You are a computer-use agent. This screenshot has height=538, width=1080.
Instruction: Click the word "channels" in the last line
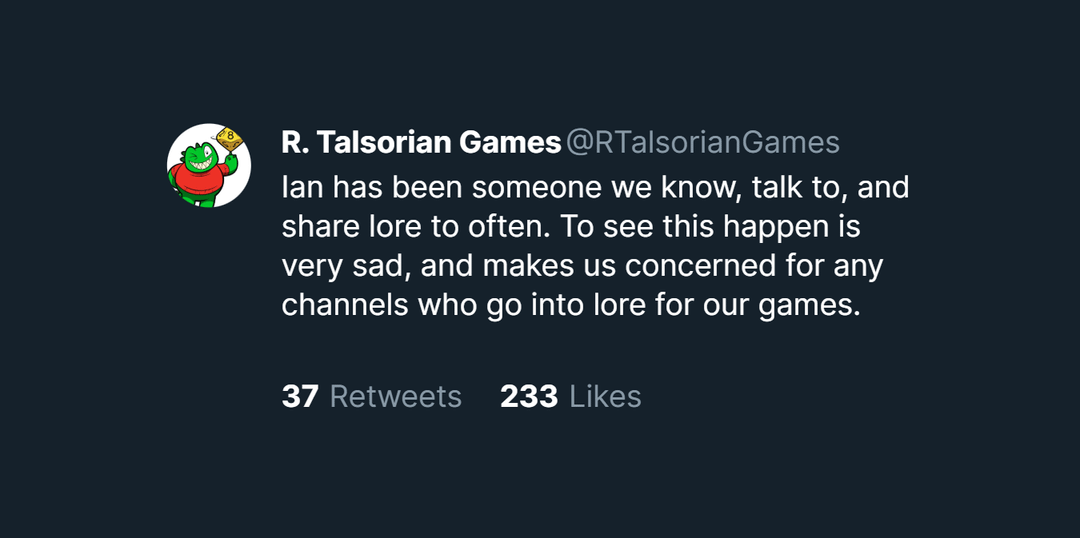(345, 305)
